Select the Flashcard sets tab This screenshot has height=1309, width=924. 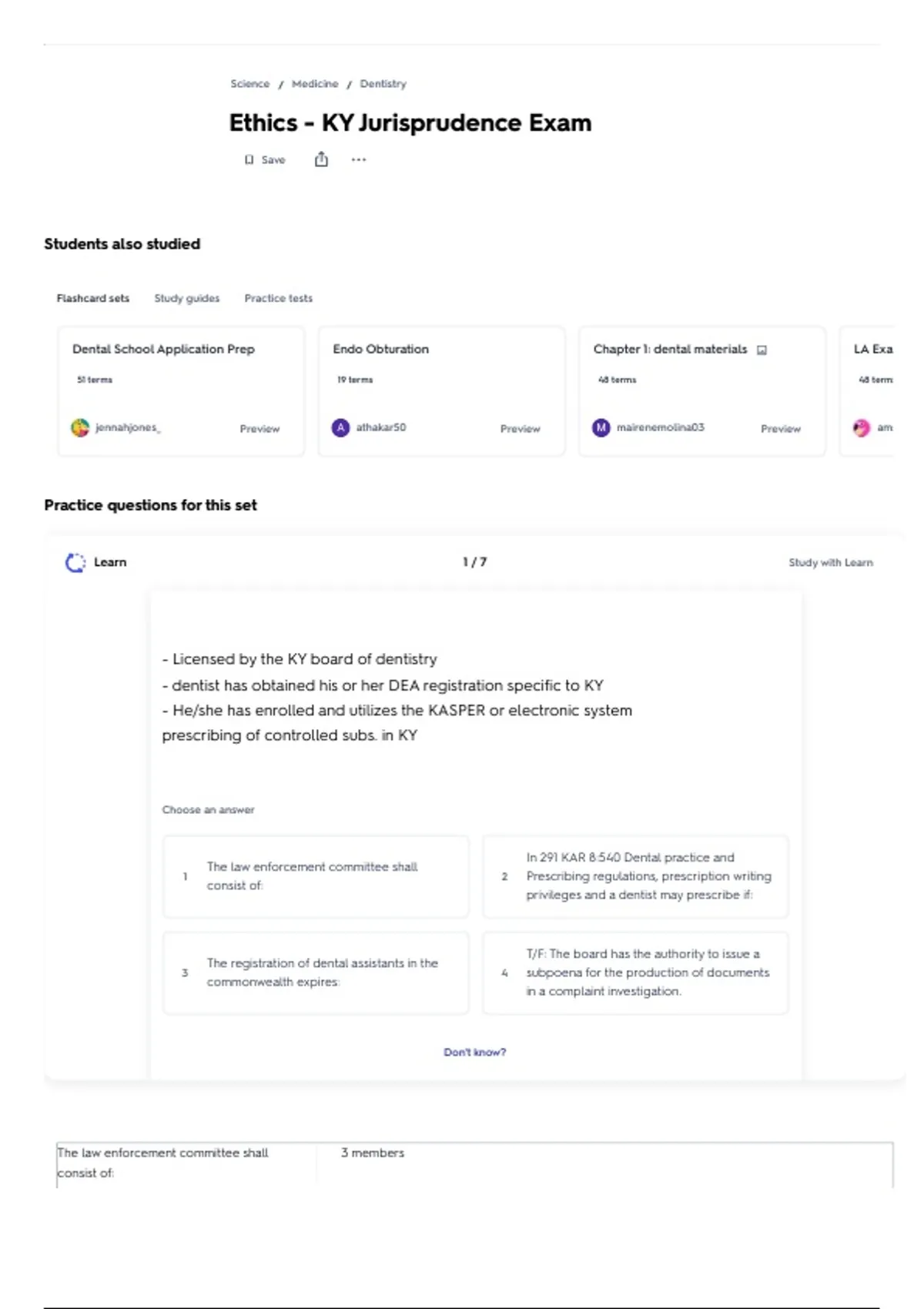pyautogui.click(x=93, y=298)
